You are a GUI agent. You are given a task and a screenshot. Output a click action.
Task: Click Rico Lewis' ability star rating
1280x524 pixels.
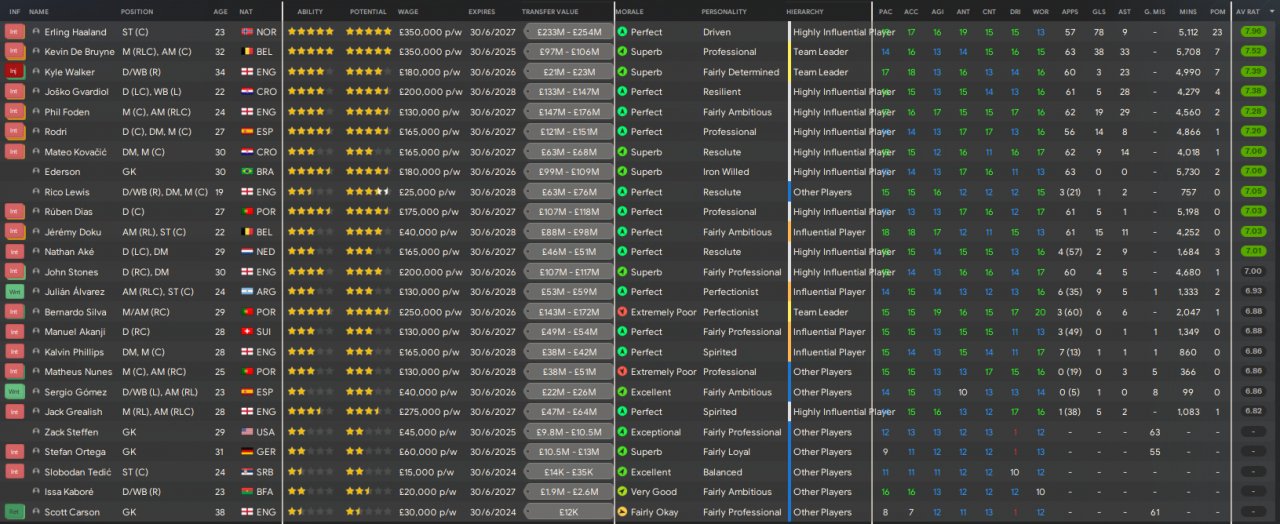tap(311, 192)
